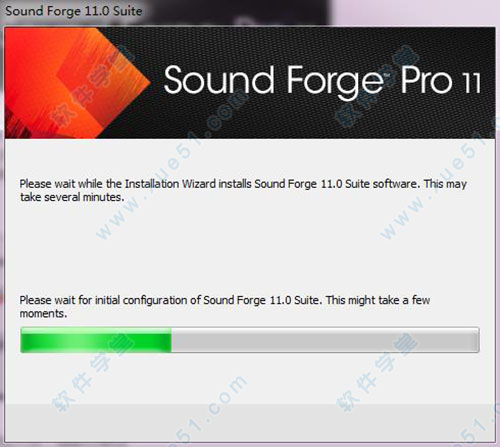The width and height of the screenshot is (500, 447).
Task: Click the word "Sound" in the banner heading
Action: coord(219,80)
